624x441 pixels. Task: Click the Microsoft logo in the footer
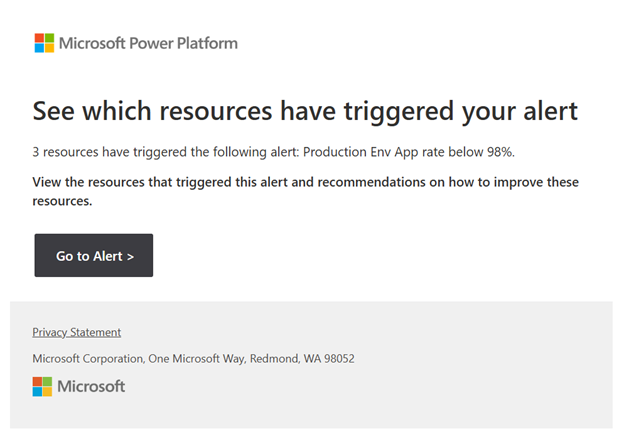(x=42, y=386)
